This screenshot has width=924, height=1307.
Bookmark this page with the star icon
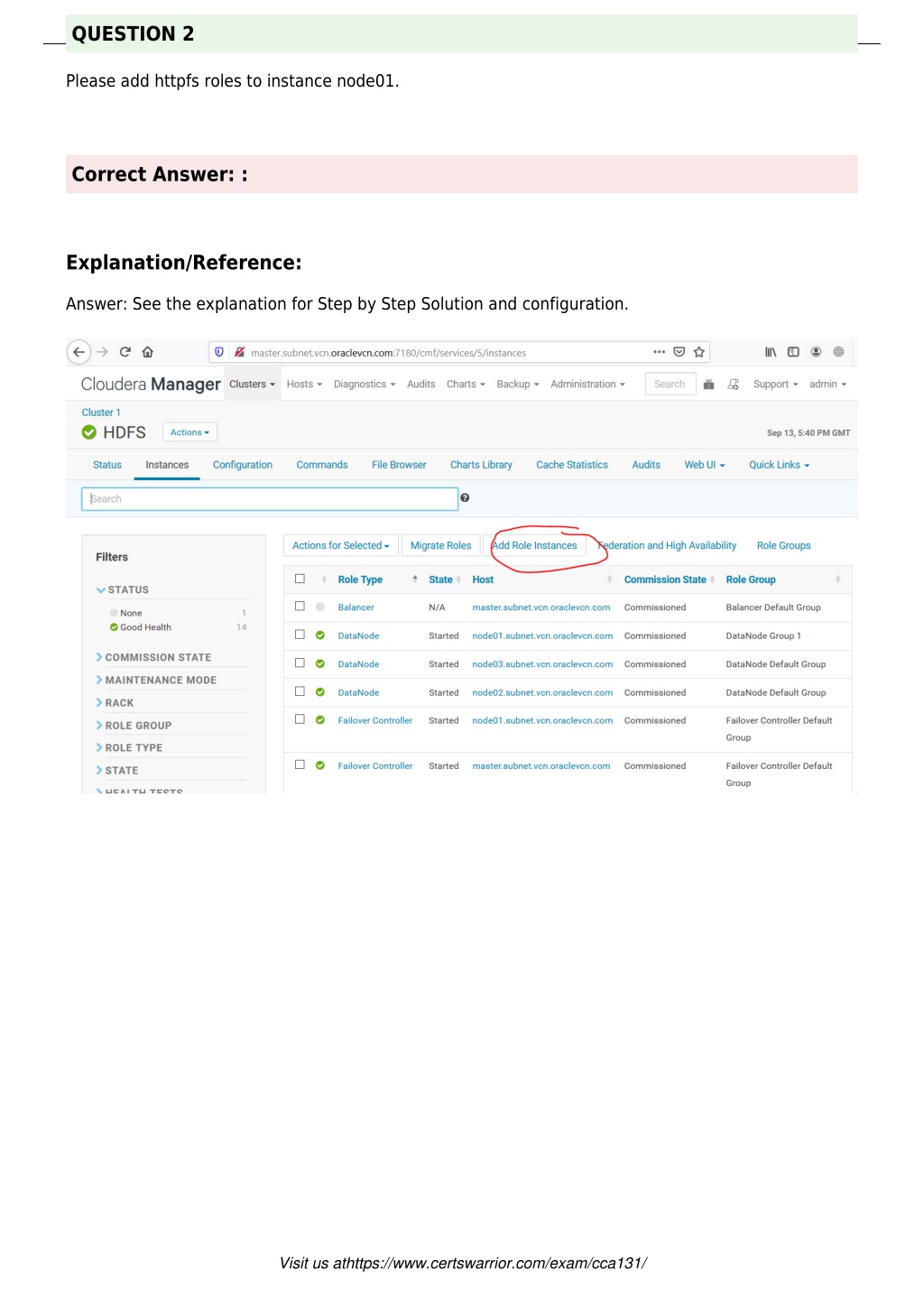point(699,352)
